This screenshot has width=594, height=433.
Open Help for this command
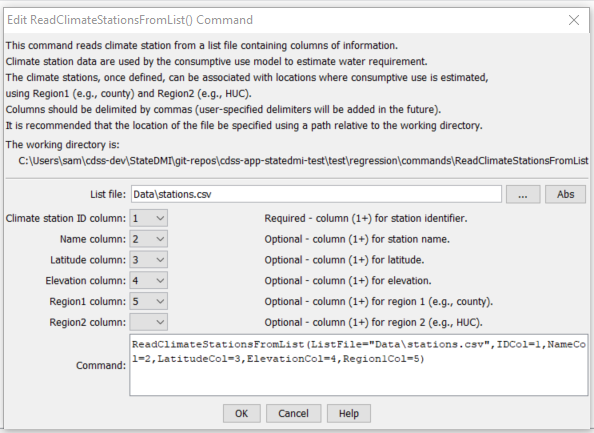tap(349, 413)
